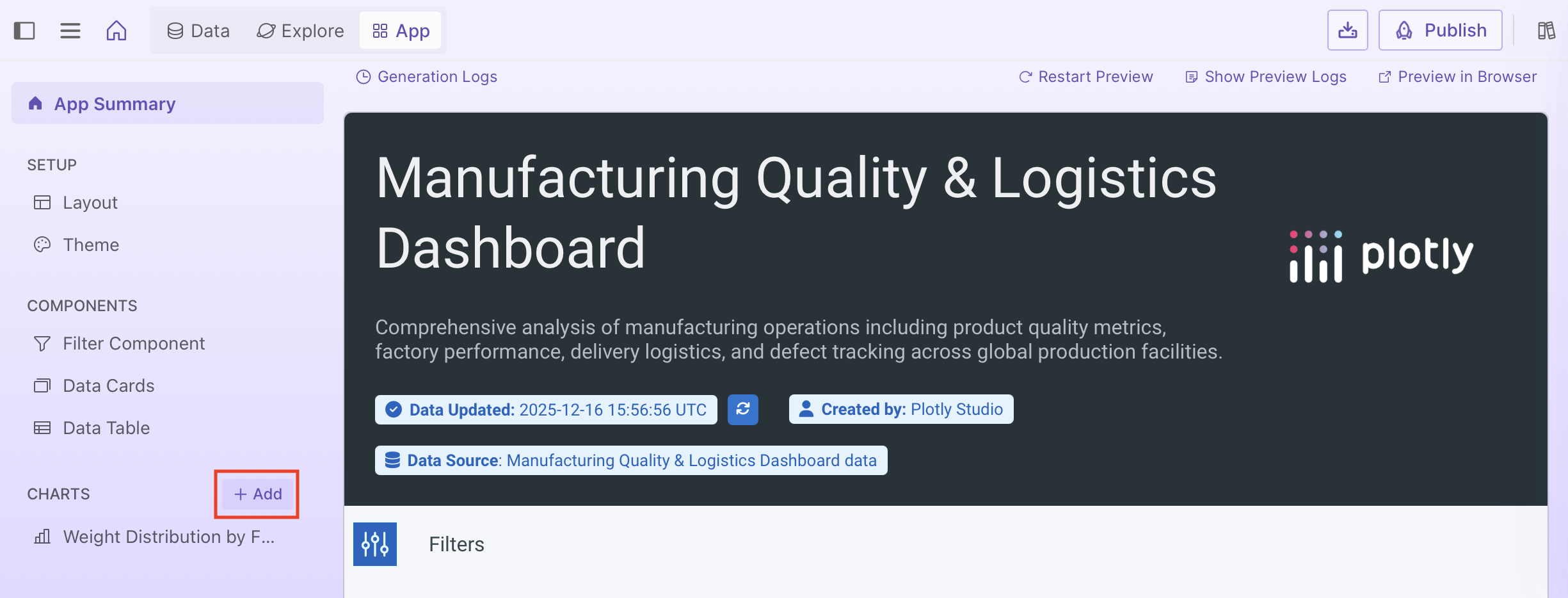Image resolution: width=1568 pixels, height=598 pixels.
Task: Toggle the left sidebar panel icon
Action: tap(24, 31)
